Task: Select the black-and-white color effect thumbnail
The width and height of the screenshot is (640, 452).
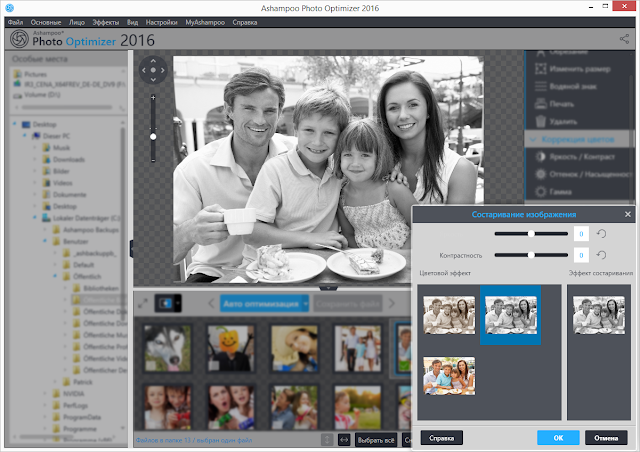Action: point(511,315)
